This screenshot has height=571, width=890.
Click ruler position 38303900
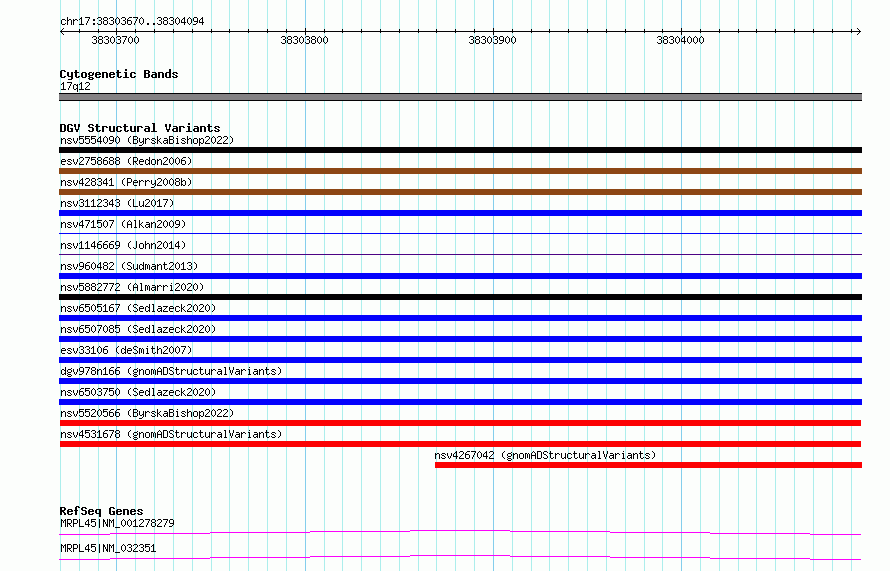click(x=492, y=40)
